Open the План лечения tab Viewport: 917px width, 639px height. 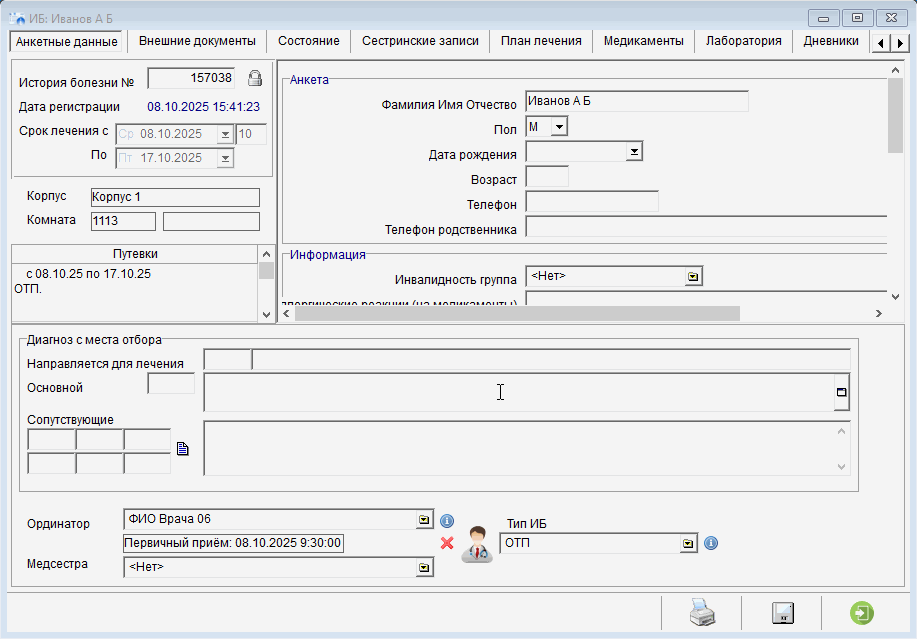(x=540, y=41)
